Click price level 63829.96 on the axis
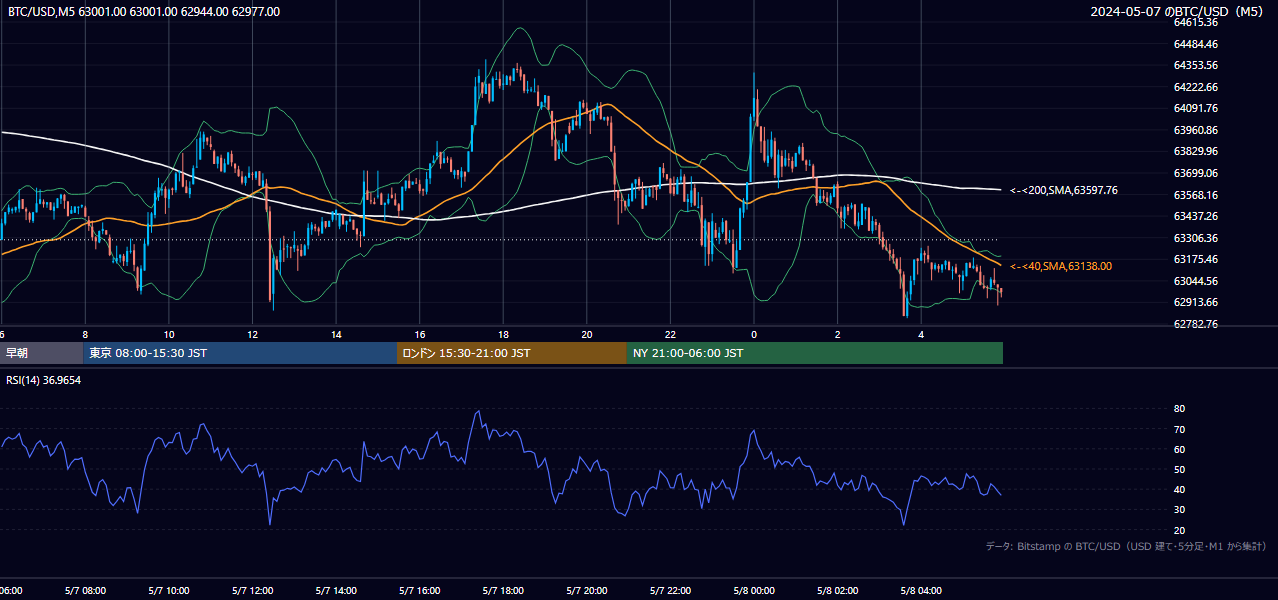The height and width of the screenshot is (600, 1278). 1196,151
